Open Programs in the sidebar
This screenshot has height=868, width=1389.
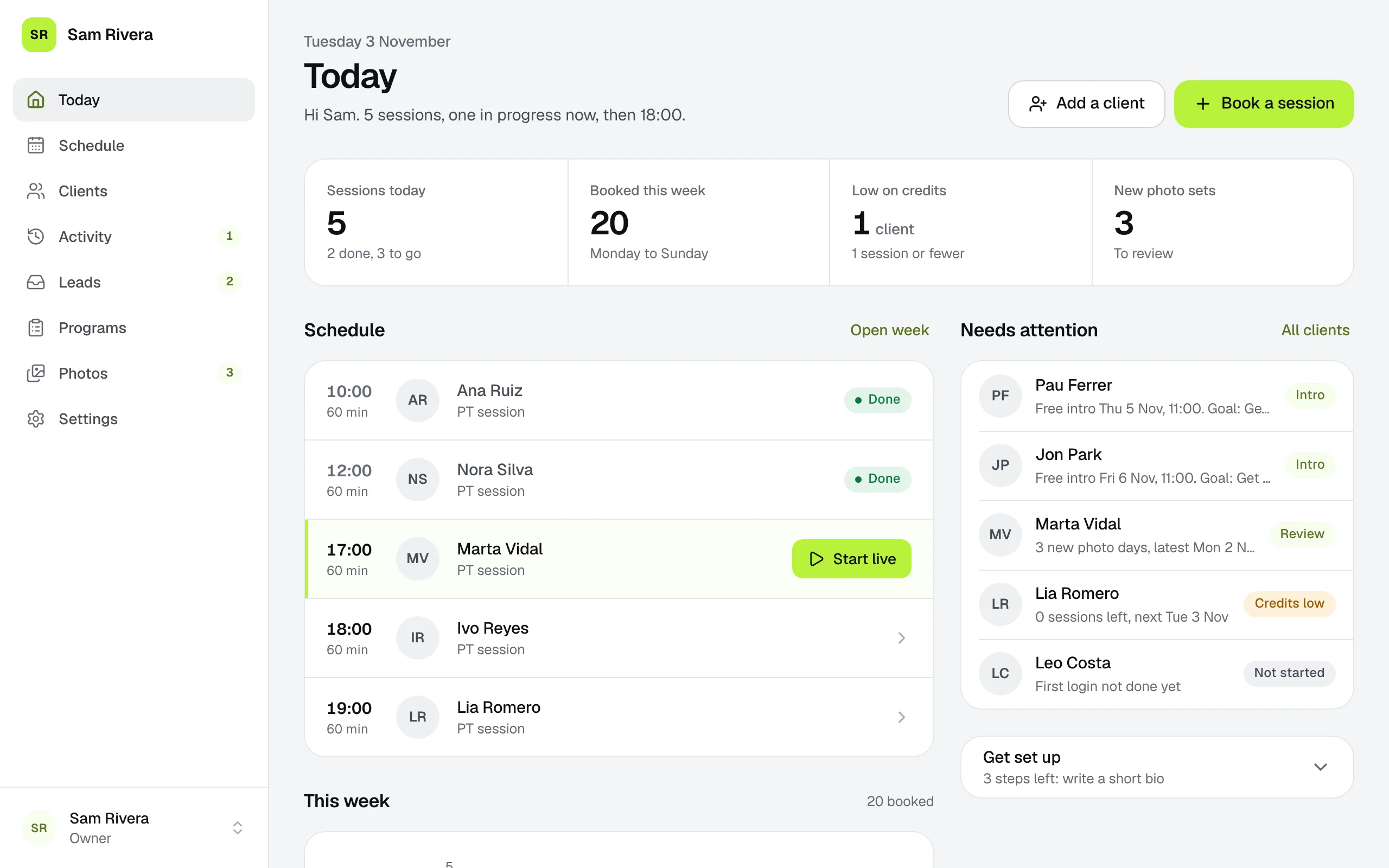[x=133, y=328]
